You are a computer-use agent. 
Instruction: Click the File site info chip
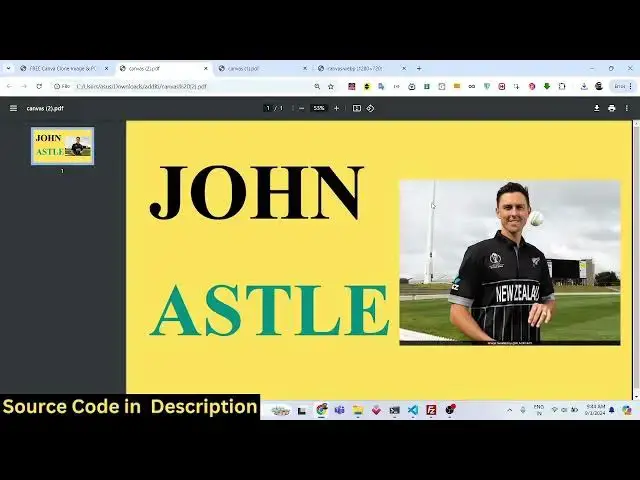[62, 86]
